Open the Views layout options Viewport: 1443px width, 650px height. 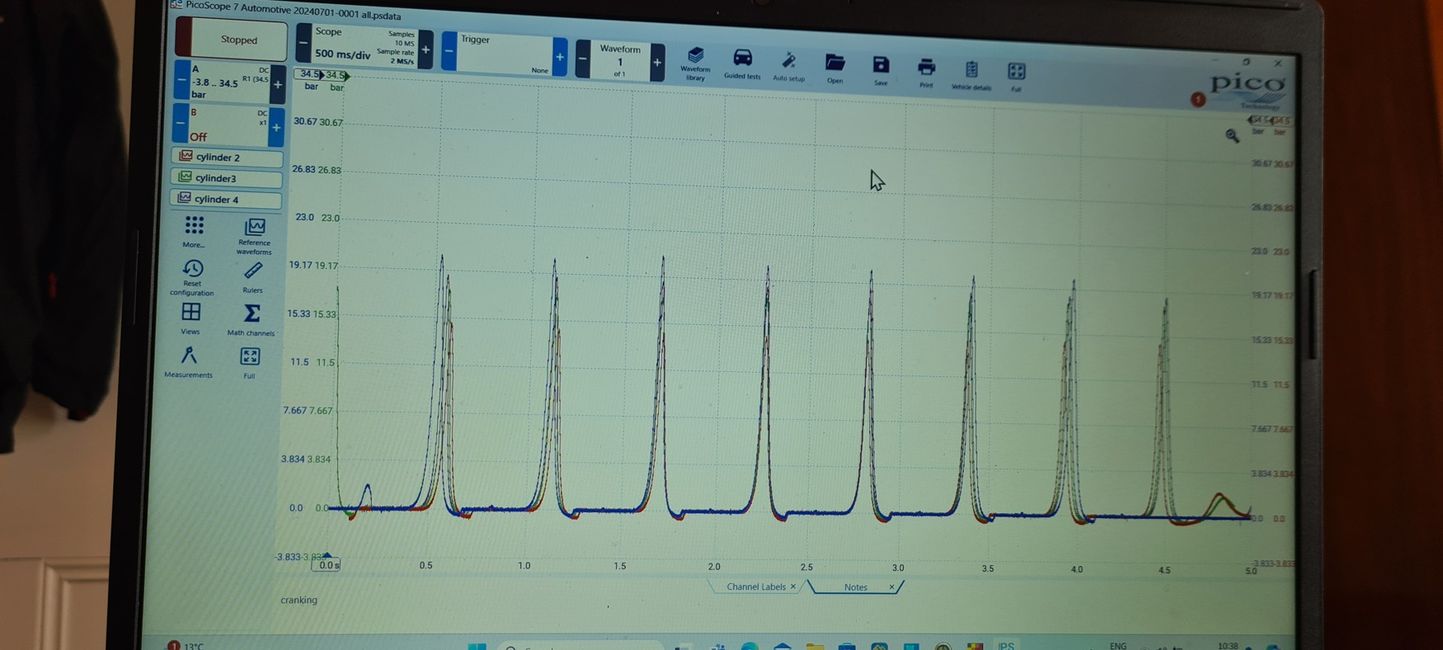(191, 319)
